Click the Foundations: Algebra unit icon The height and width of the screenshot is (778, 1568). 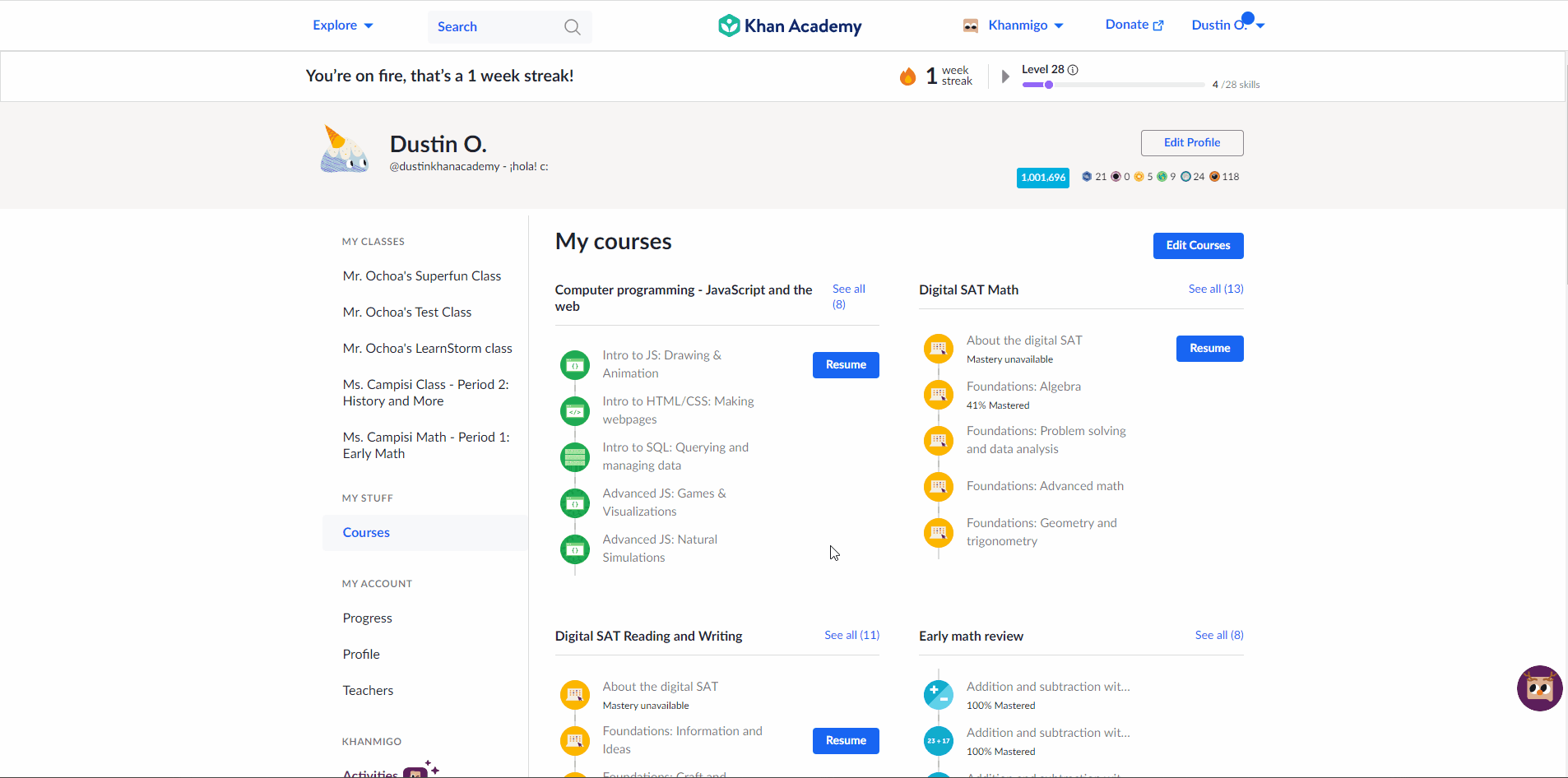tap(939, 395)
